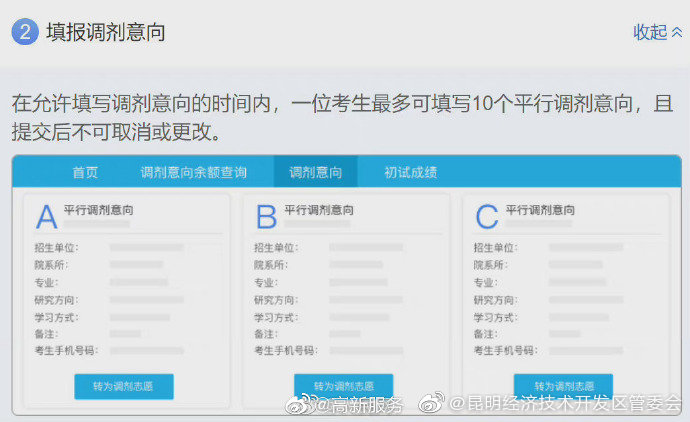Click 转为调剂志愿 button in card B
This screenshot has width=690, height=422.
(x=343, y=386)
